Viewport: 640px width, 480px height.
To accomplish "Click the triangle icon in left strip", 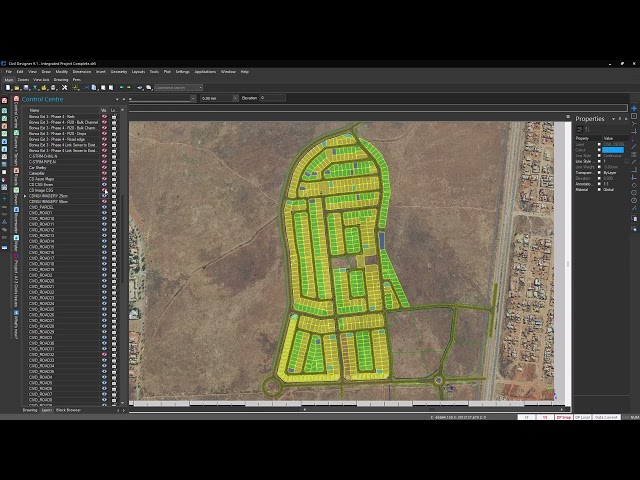I will pyautogui.click(x=4, y=222).
